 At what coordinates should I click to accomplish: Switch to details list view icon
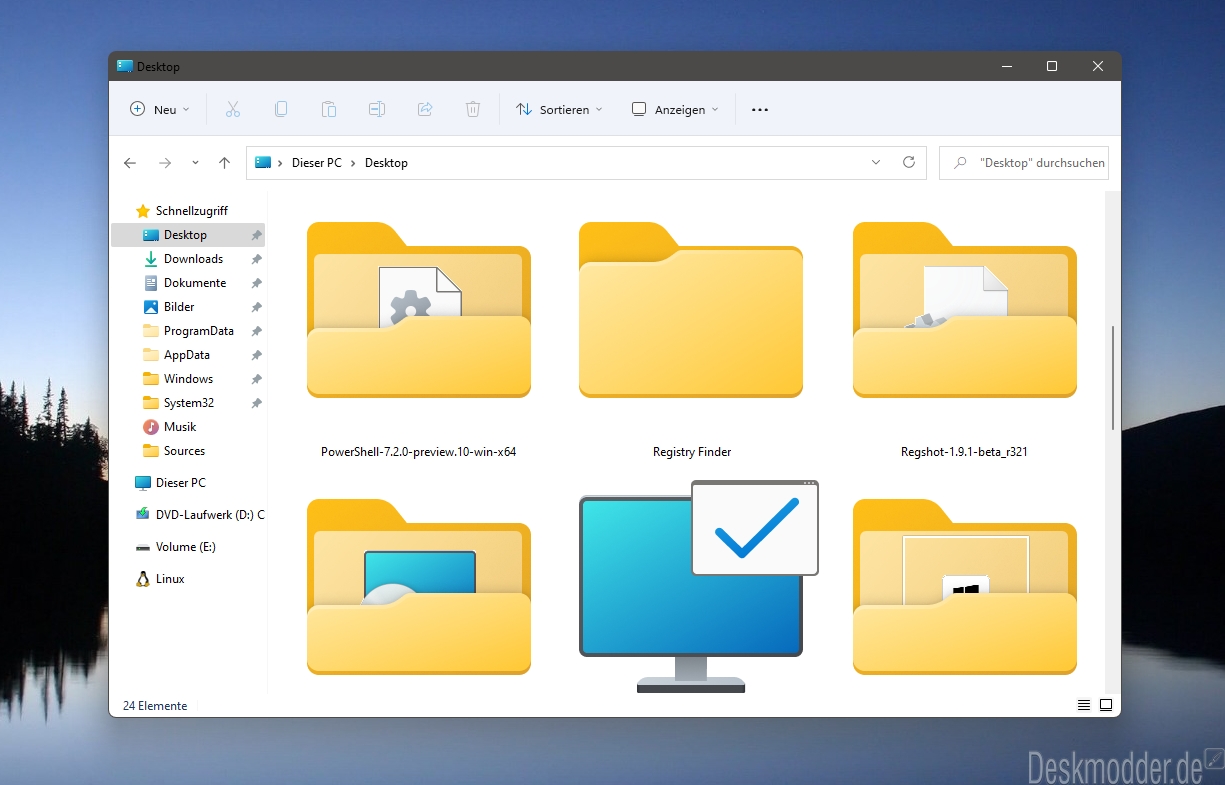coord(1084,705)
